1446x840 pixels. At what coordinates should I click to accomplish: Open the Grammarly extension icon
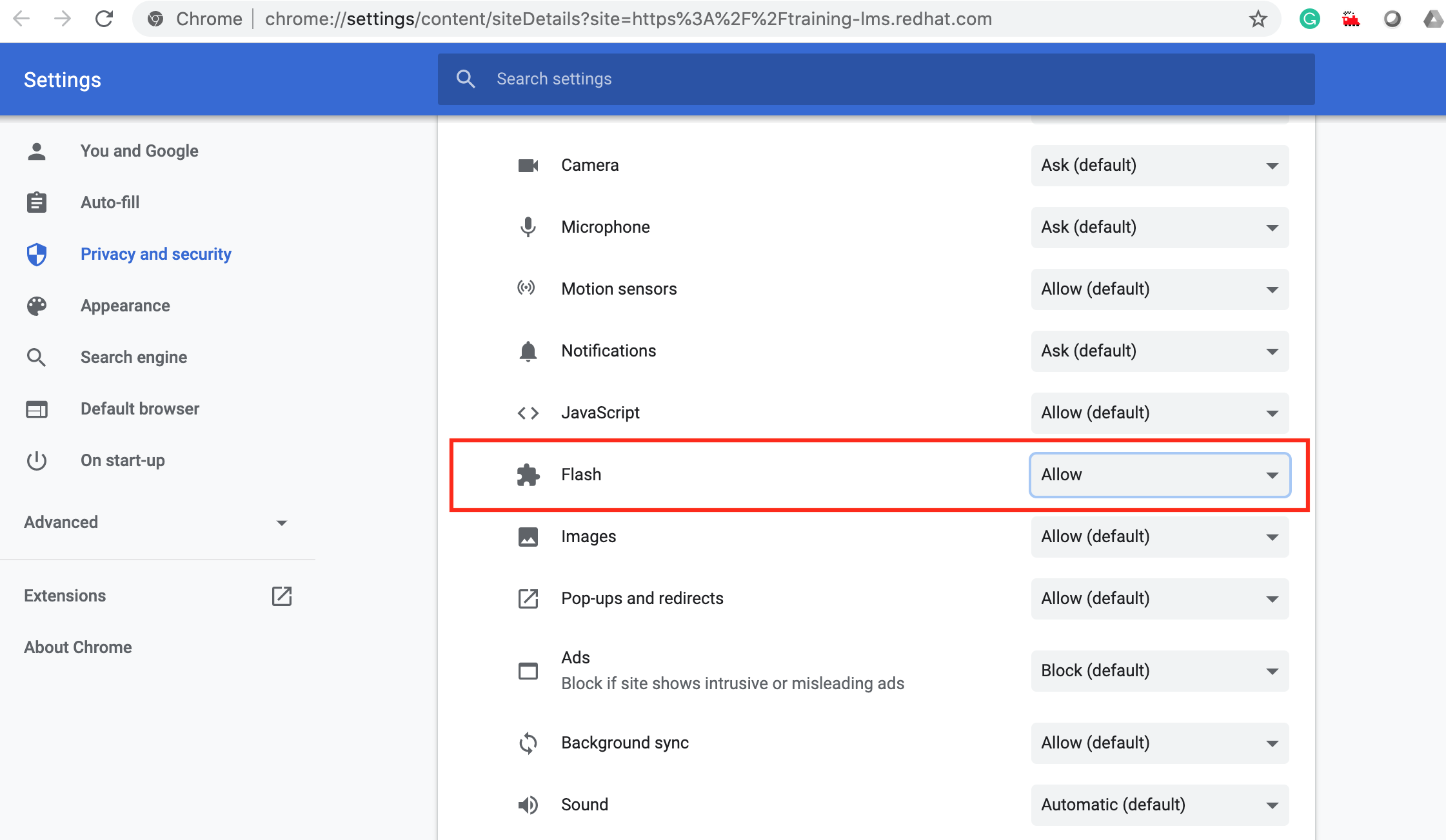tap(1309, 19)
